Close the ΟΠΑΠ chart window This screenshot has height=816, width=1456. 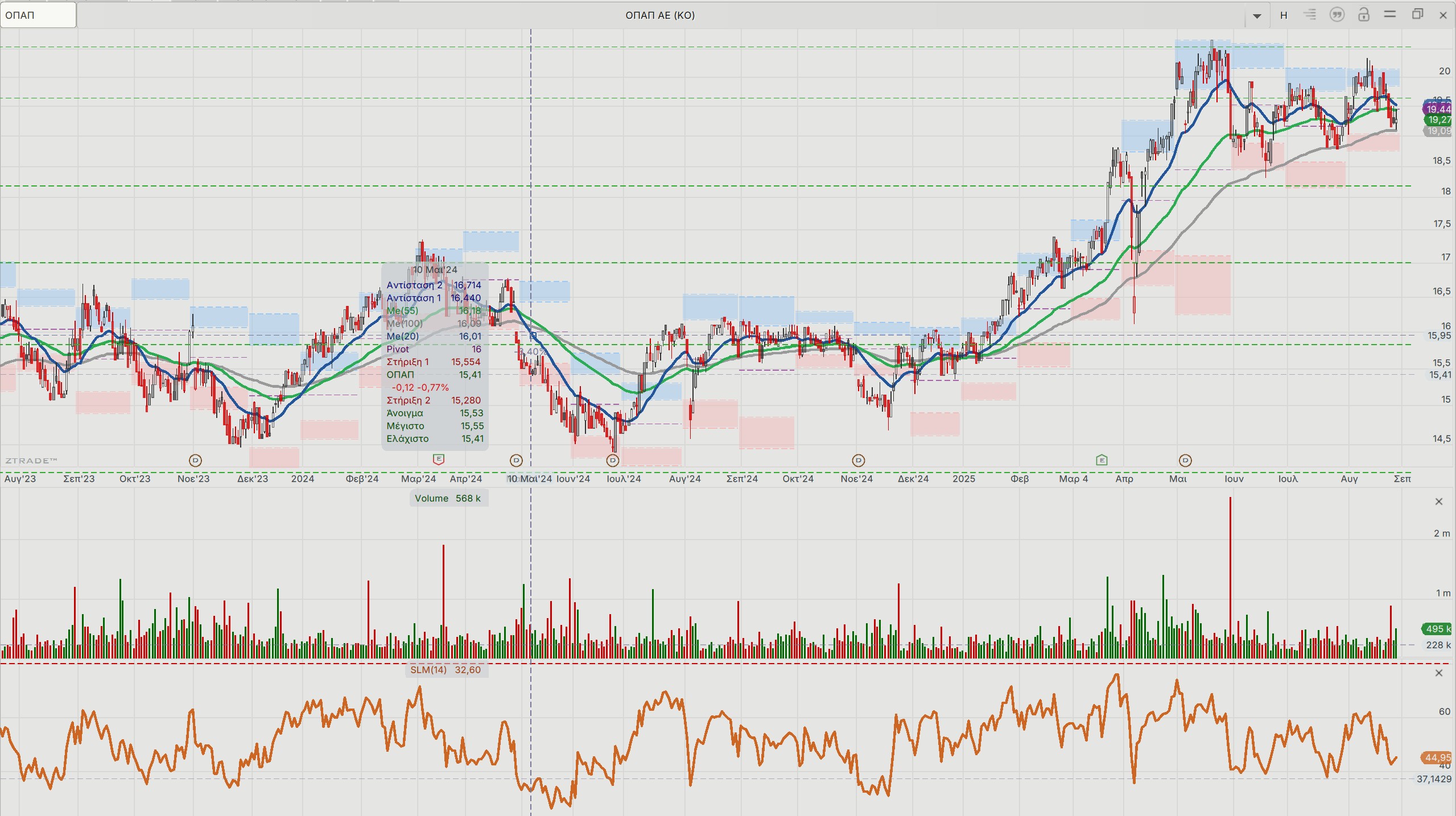point(1443,15)
